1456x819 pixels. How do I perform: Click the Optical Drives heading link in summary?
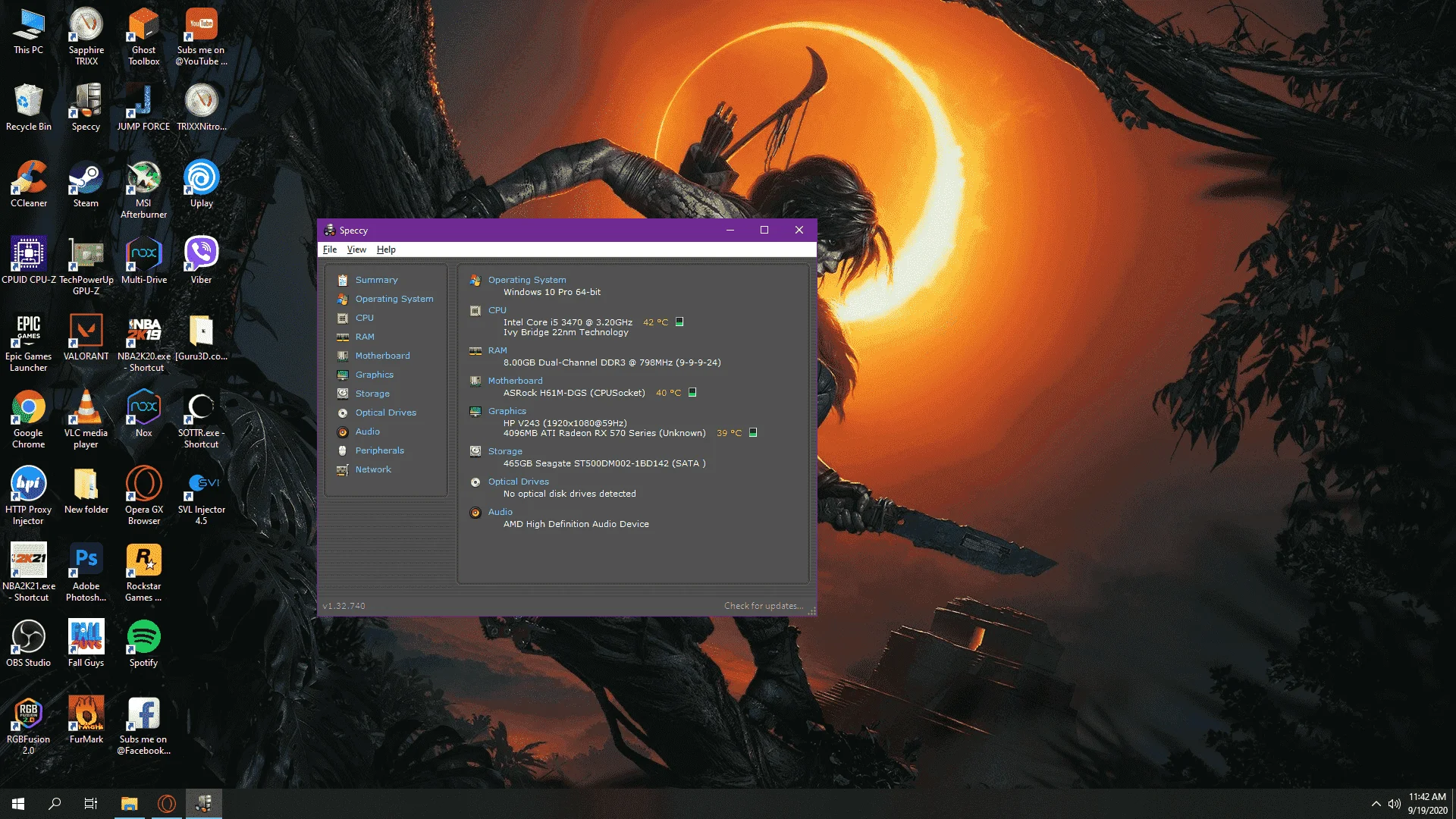click(x=519, y=482)
